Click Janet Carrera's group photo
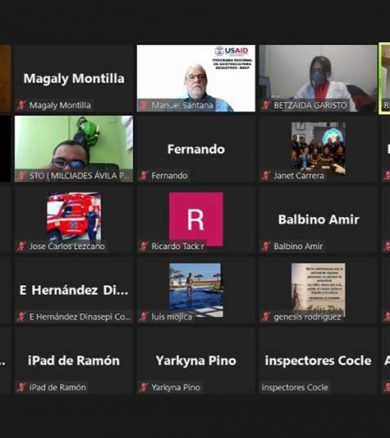This screenshot has width=390, height=438. [x=318, y=149]
